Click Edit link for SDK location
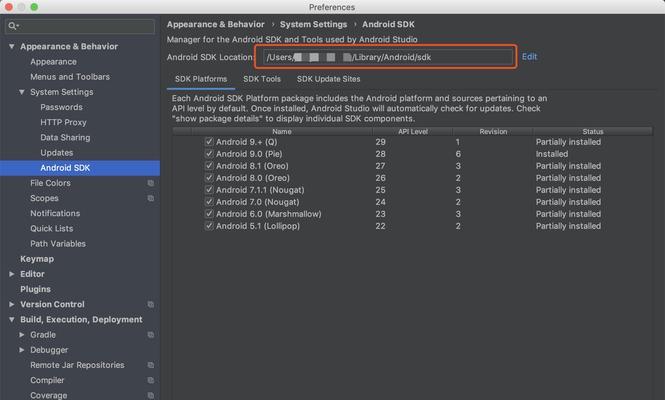This screenshot has width=665, height=400. point(529,57)
